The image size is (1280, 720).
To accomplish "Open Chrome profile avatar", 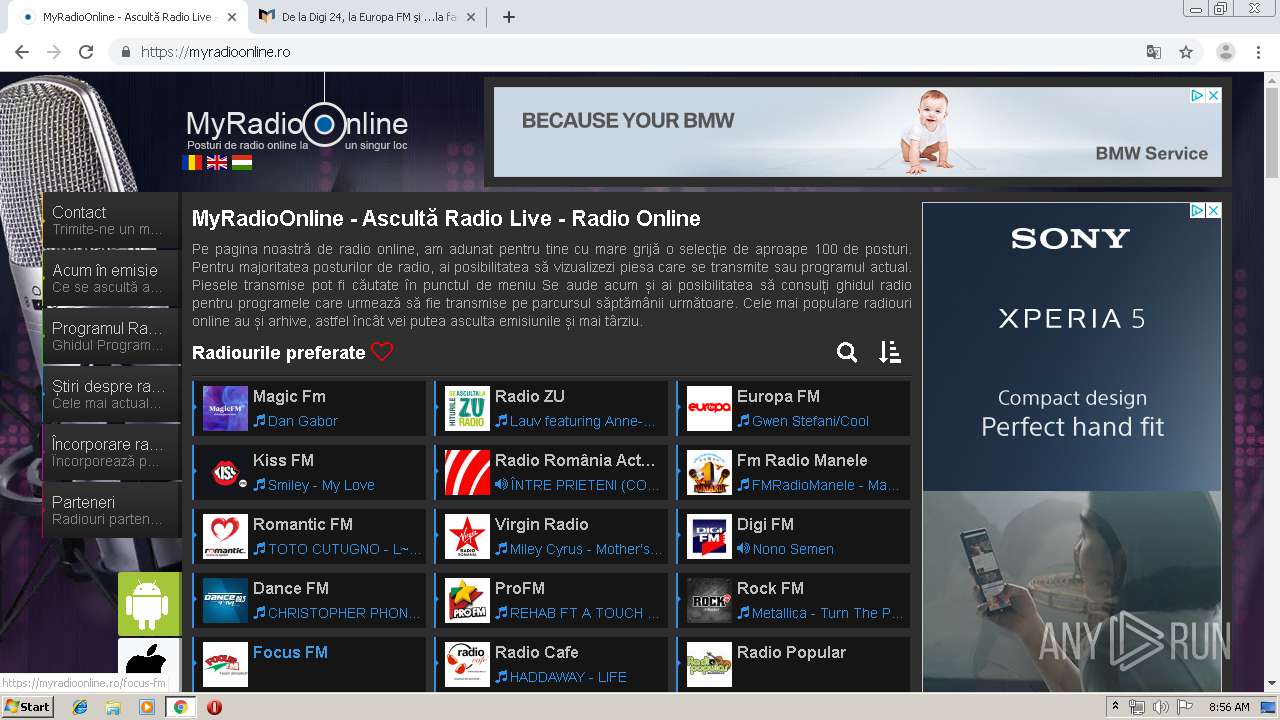I will click(1226, 52).
